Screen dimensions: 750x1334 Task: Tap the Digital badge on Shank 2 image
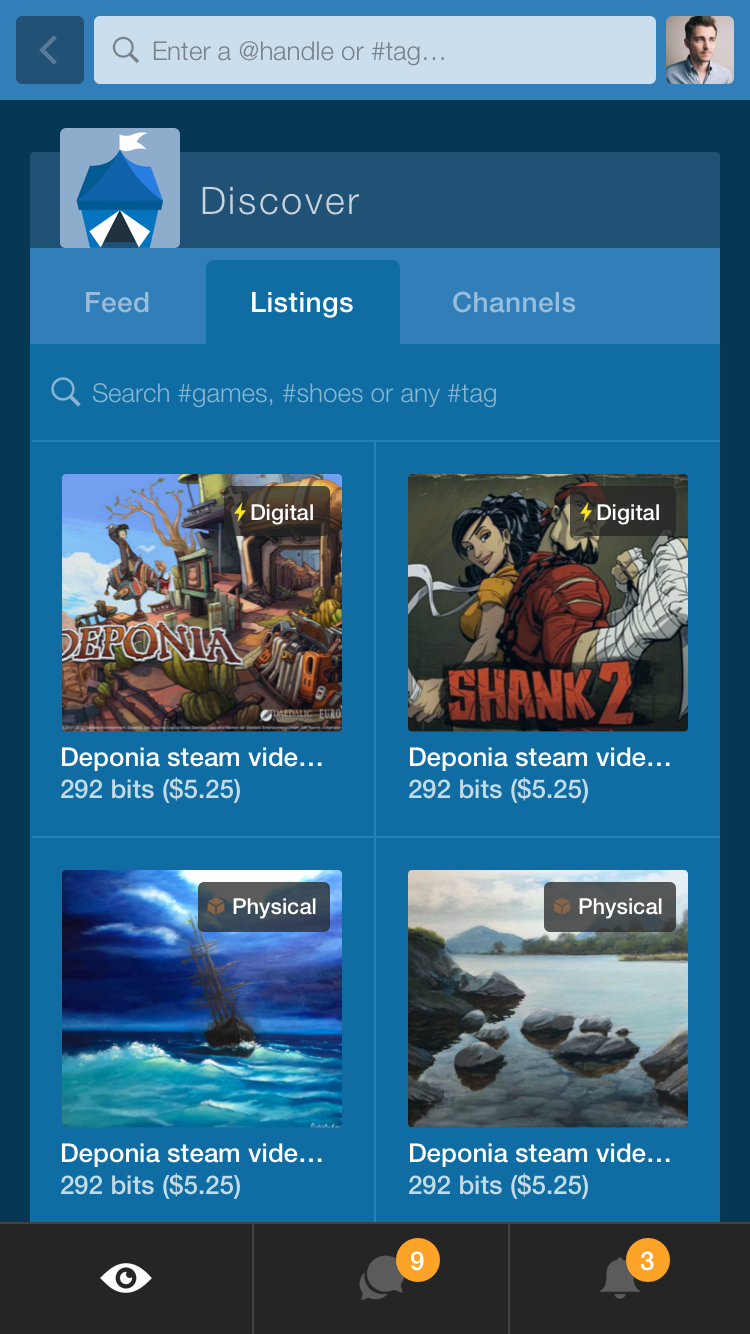pyautogui.click(x=621, y=512)
